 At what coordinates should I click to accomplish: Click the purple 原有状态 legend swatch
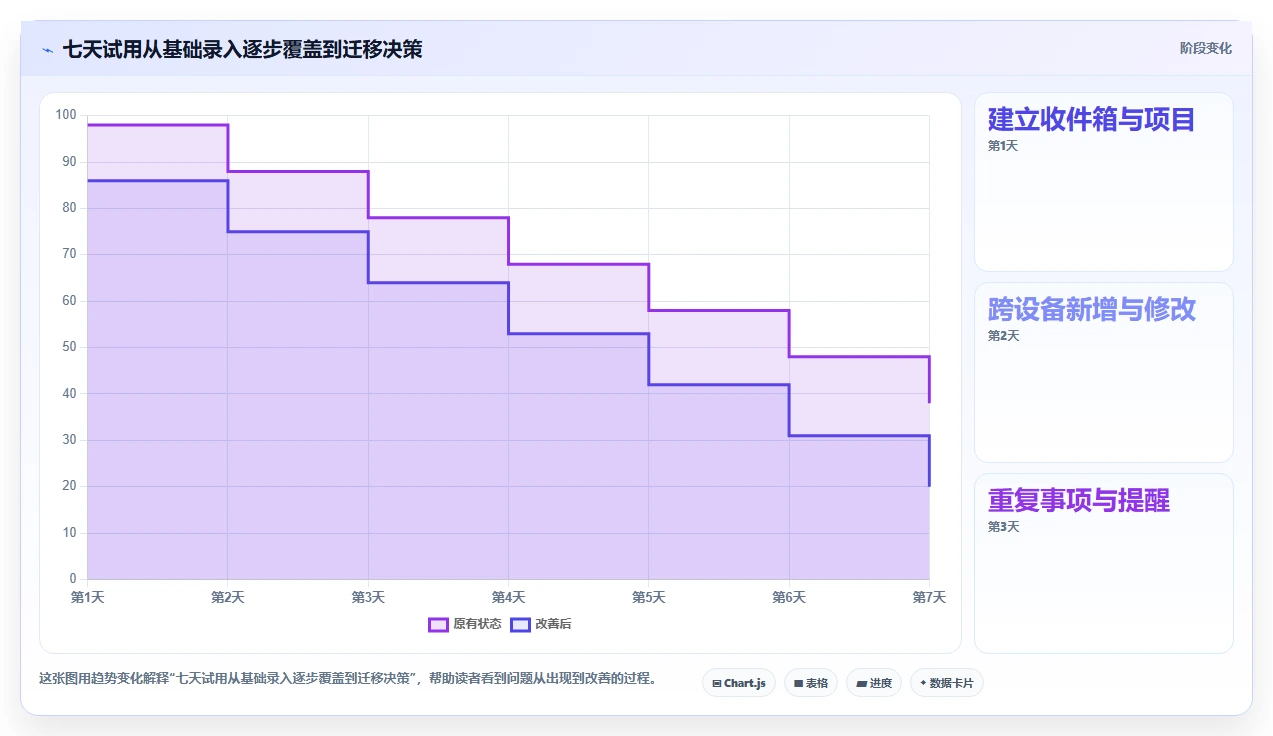pyautogui.click(x=438, y=624)
